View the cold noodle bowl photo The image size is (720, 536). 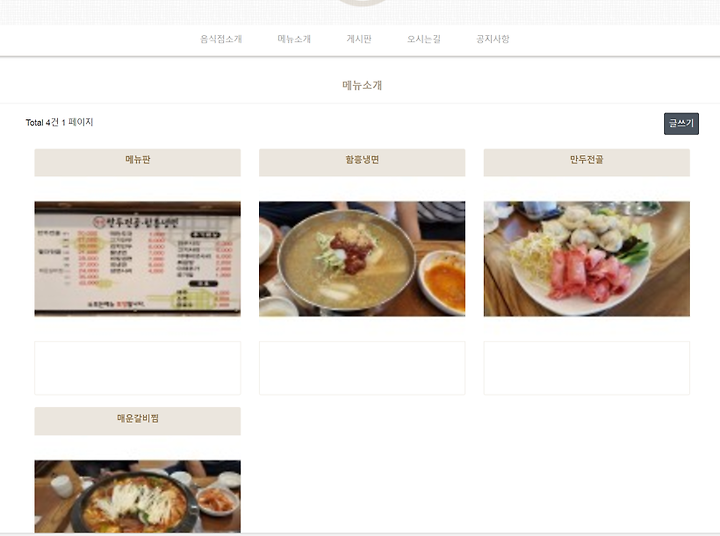[362, 259]
